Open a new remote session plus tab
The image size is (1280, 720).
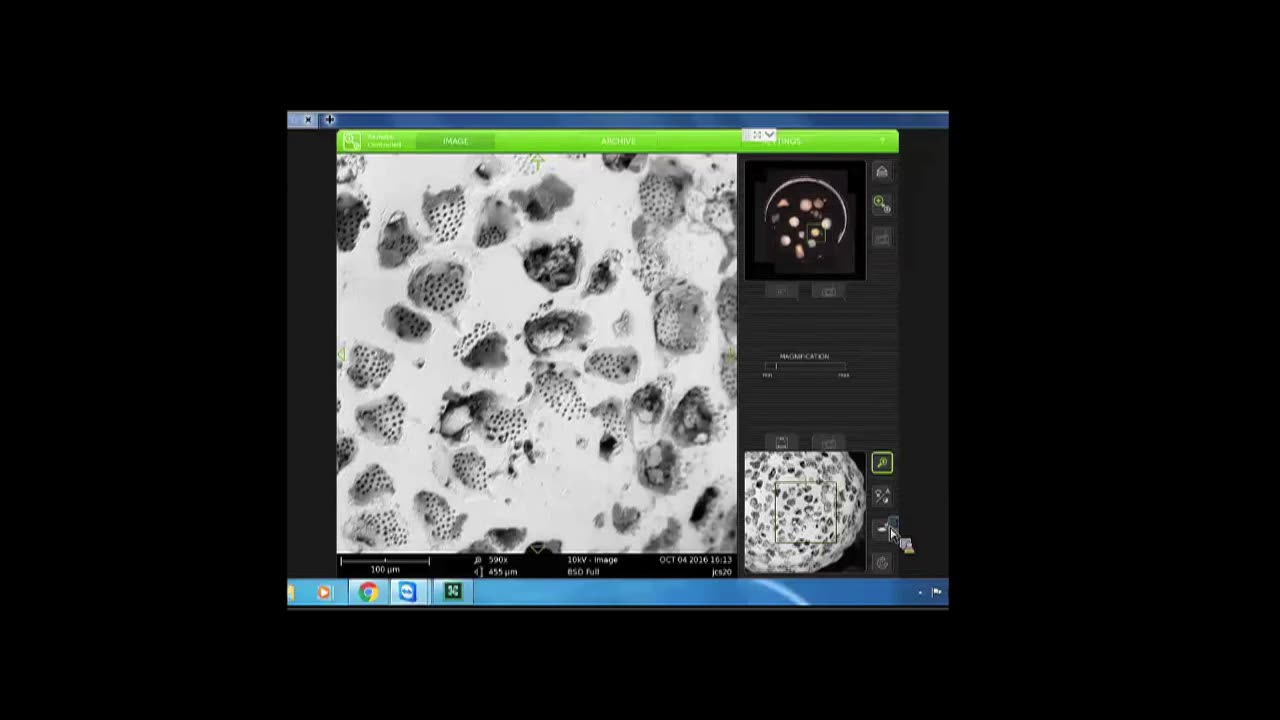coord(329,120)
